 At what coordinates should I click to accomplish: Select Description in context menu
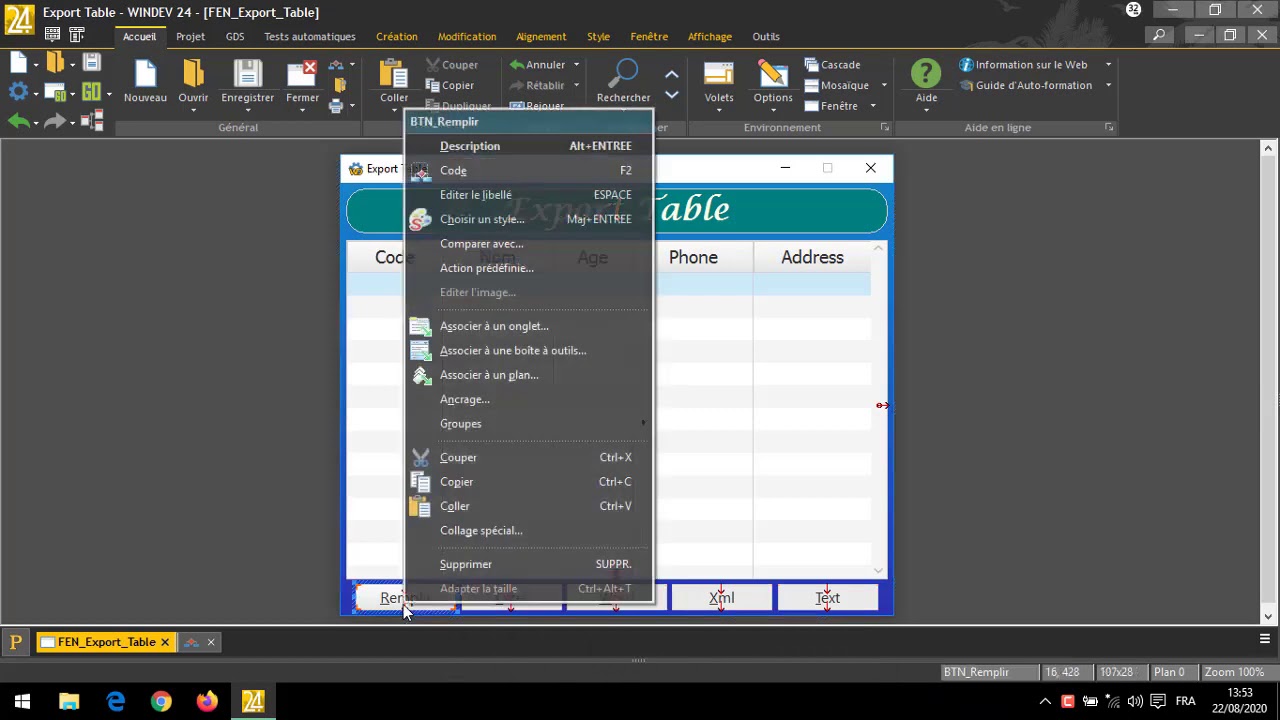[528, 146]
